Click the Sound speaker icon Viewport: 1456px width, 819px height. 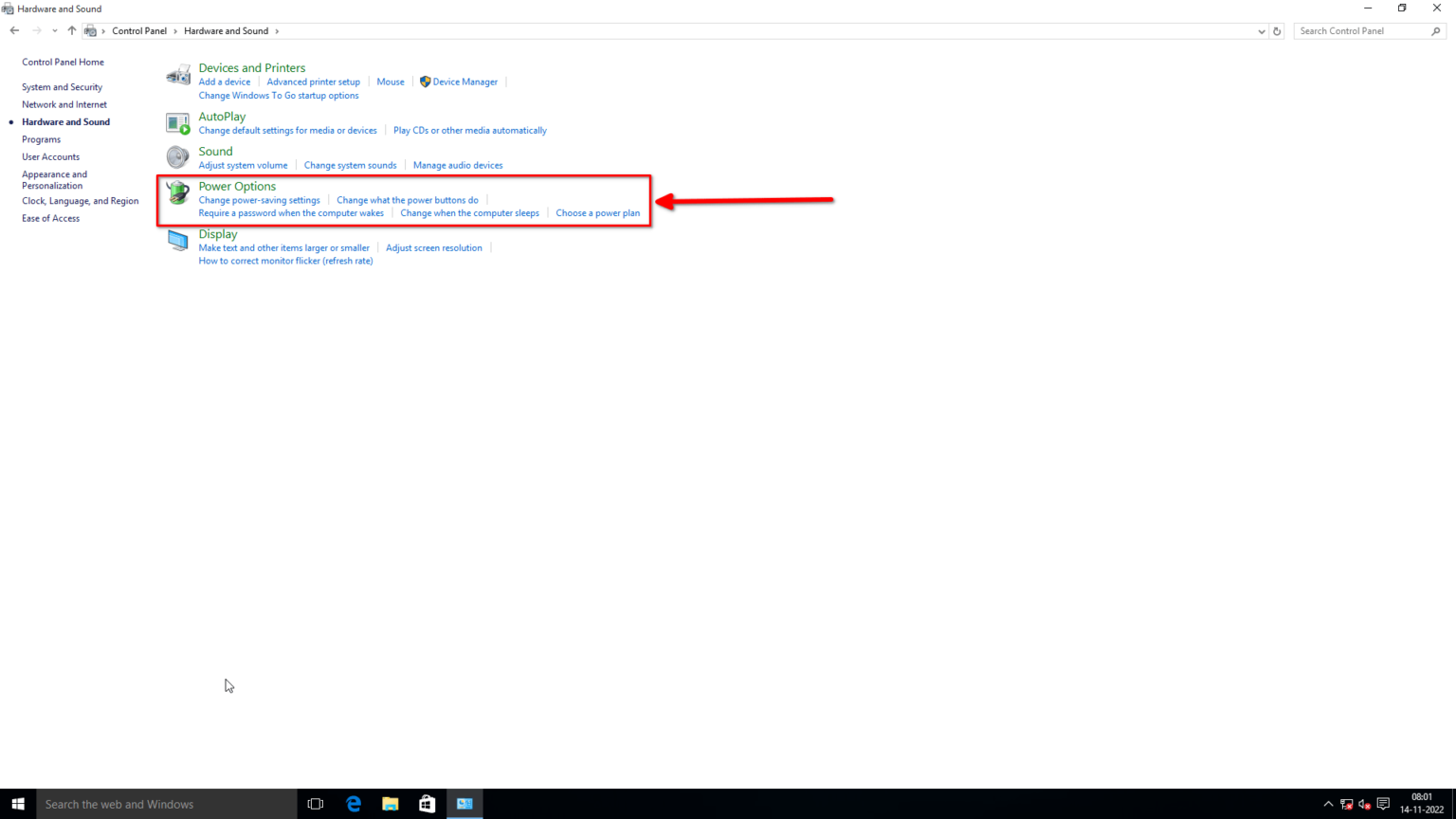(178, 157)
